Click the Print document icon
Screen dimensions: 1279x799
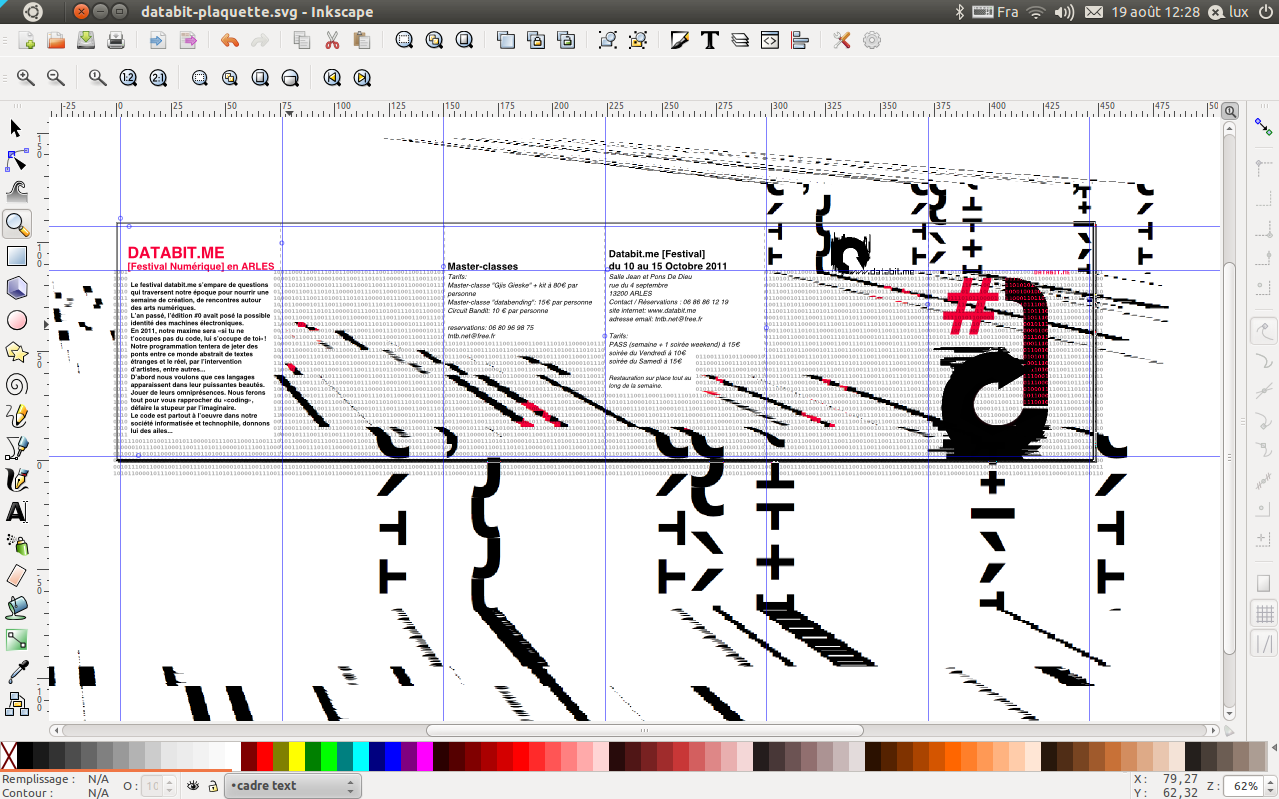click(116, 40)
